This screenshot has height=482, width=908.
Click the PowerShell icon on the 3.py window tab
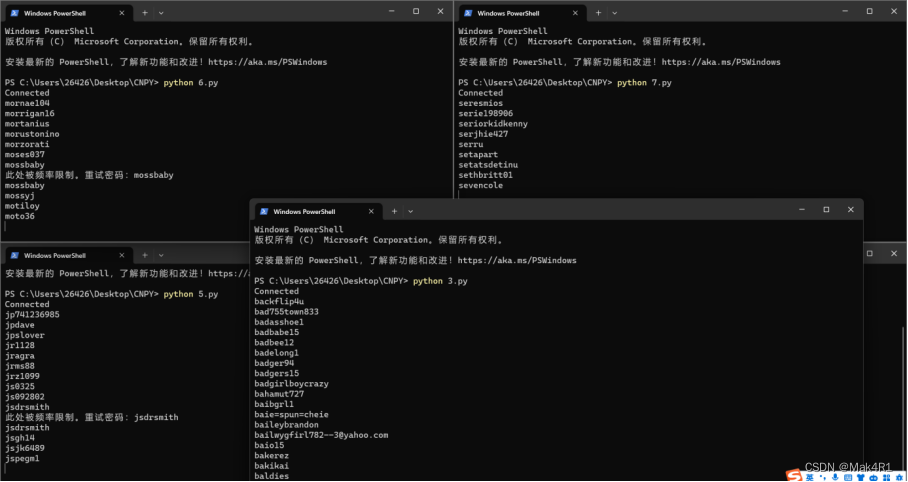pyautogui.click(x=264, y=211)
